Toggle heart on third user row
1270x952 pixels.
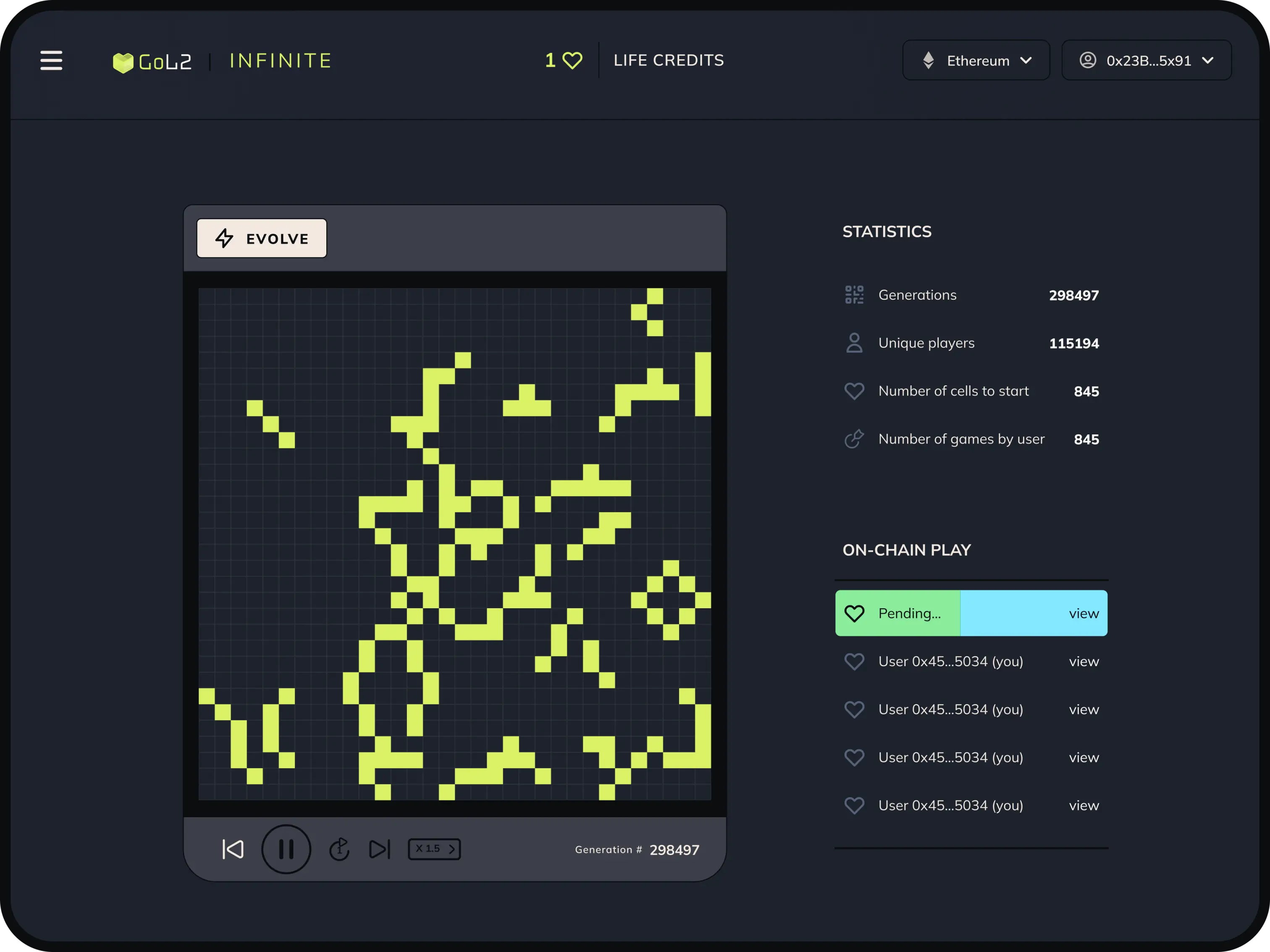coord(854,758)
